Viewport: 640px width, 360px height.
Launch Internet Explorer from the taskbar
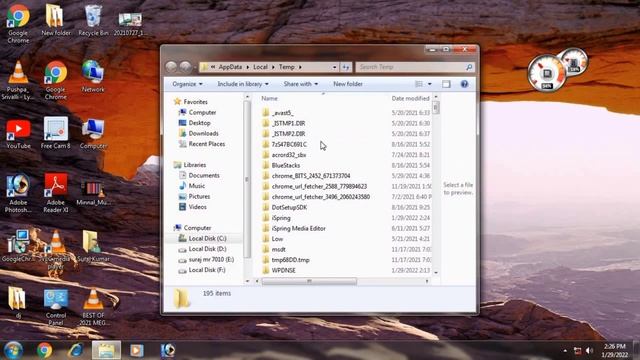(76, 350)
